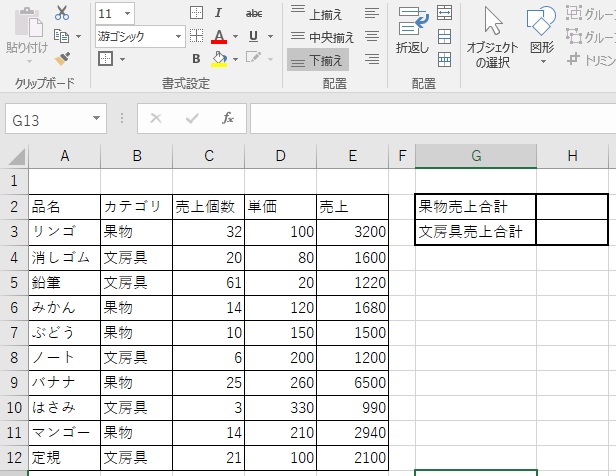Click cell containing バナナ
This screenshot has height=476, width=616.
coord(64,383)
